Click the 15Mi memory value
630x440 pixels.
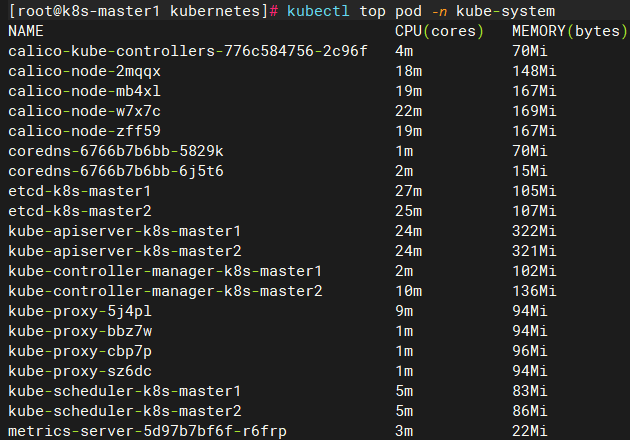530,171
